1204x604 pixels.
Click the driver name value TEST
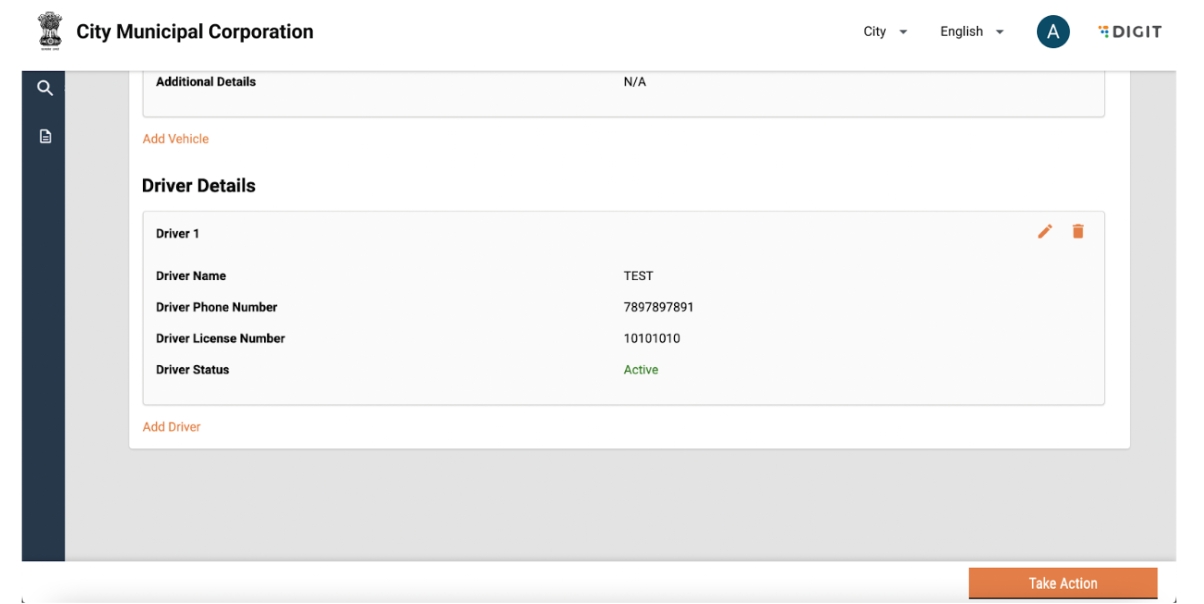(638, 276)
